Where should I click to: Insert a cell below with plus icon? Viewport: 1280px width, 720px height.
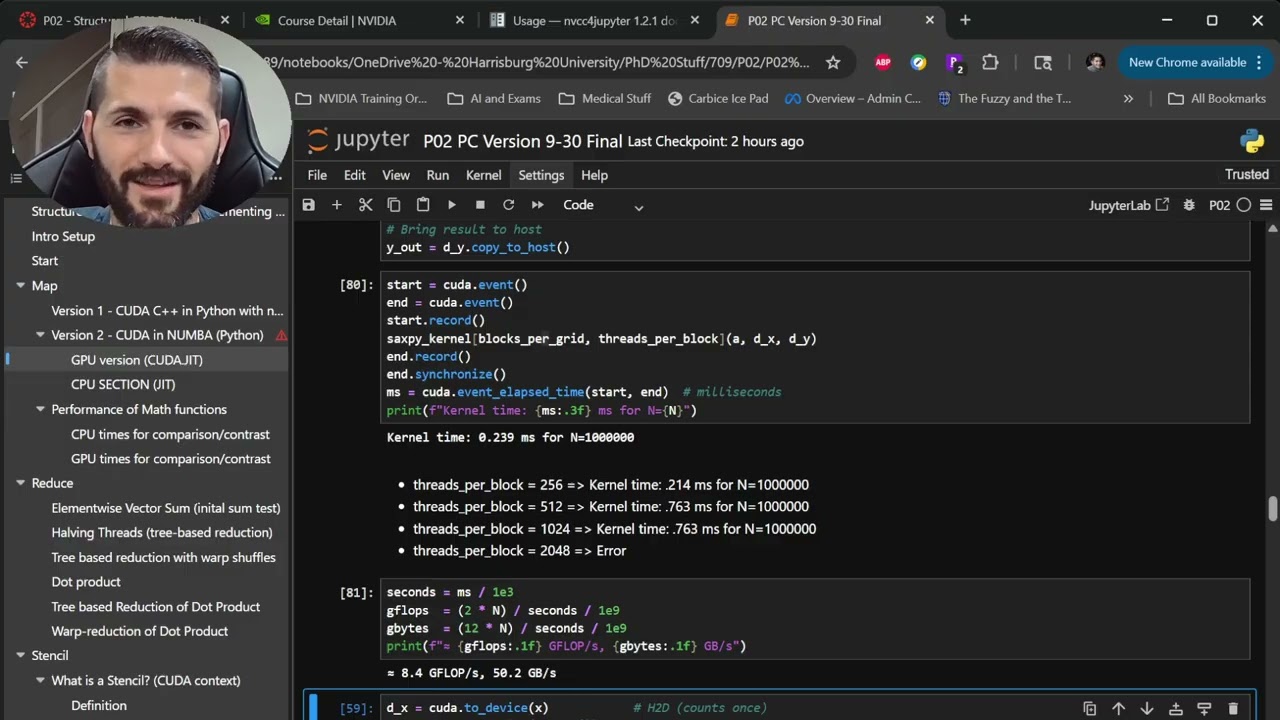click(337, 205)
